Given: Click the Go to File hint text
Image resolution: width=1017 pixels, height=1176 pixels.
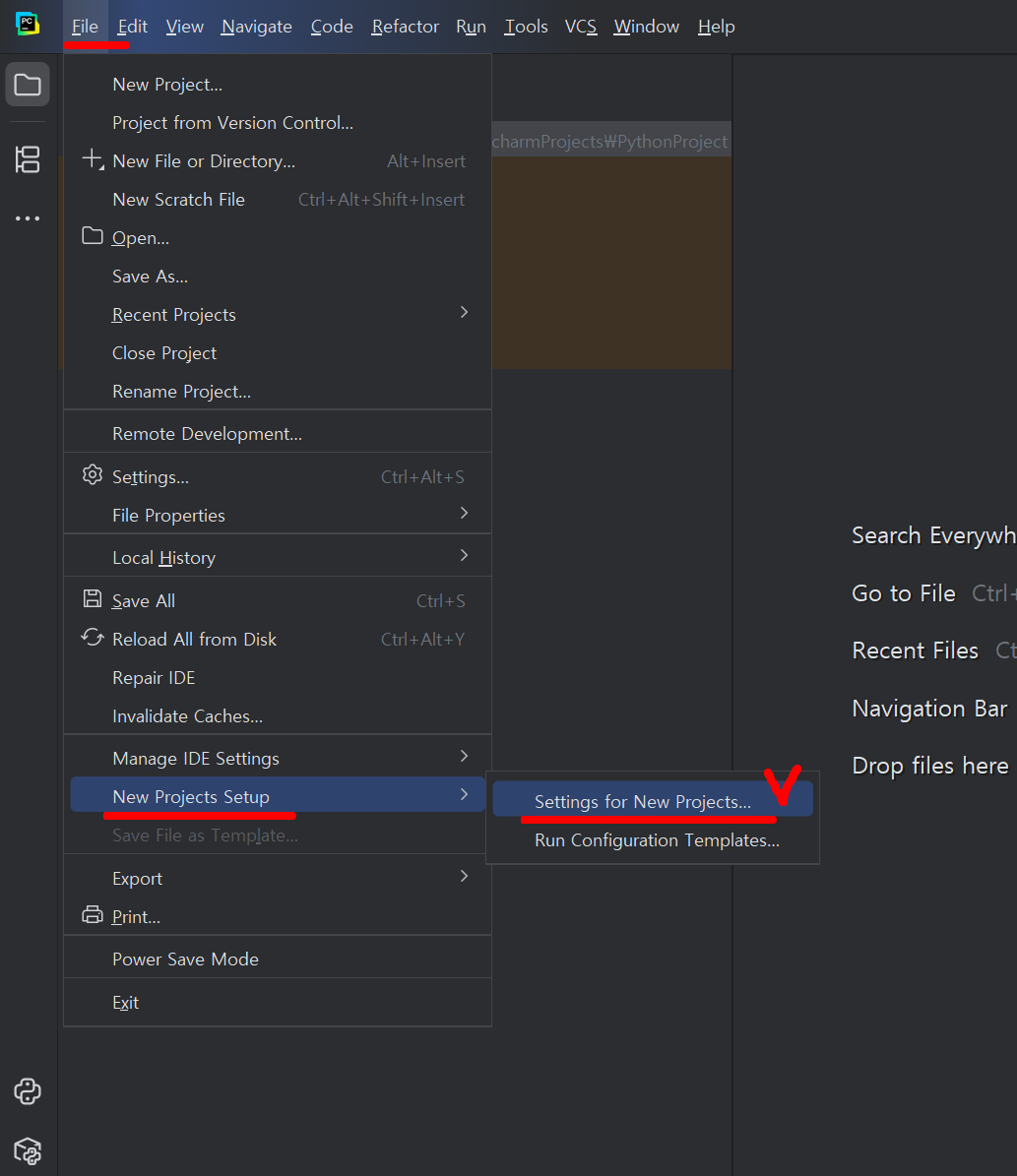Looking at the screenshot, I should pos(904,593).
